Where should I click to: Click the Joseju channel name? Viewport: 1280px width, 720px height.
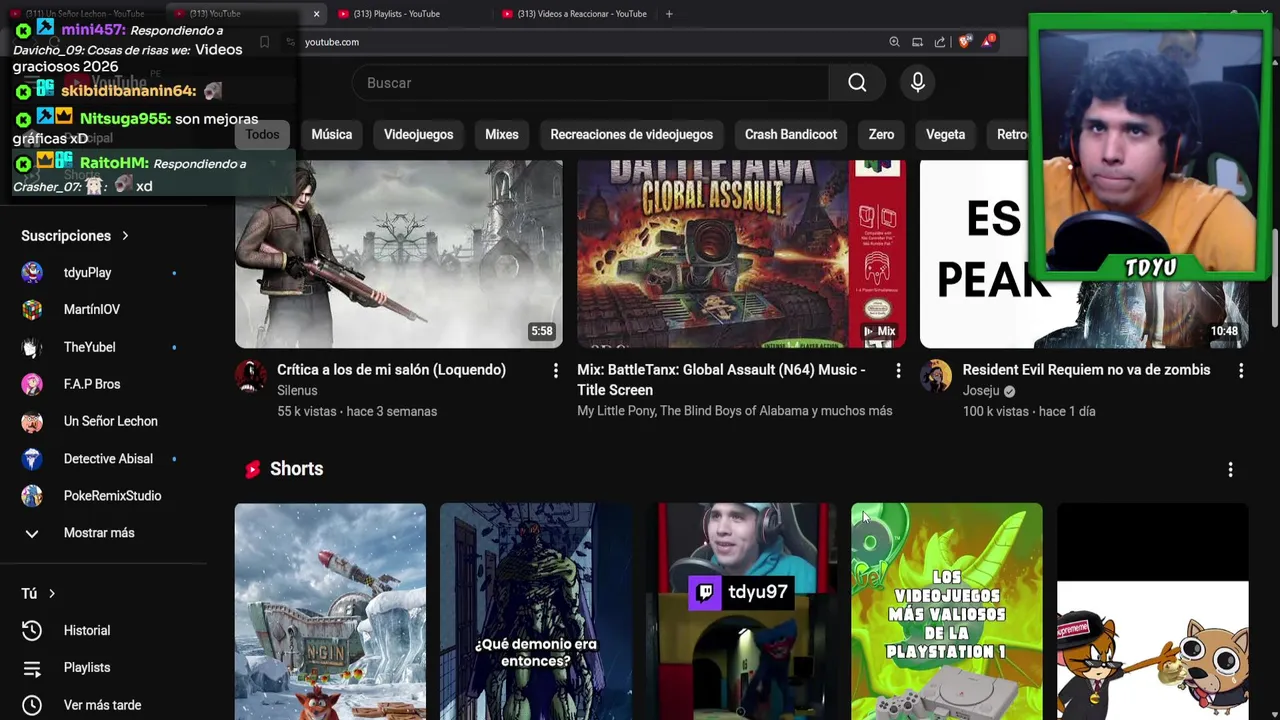pyautogui.click(x=981, y=391)
